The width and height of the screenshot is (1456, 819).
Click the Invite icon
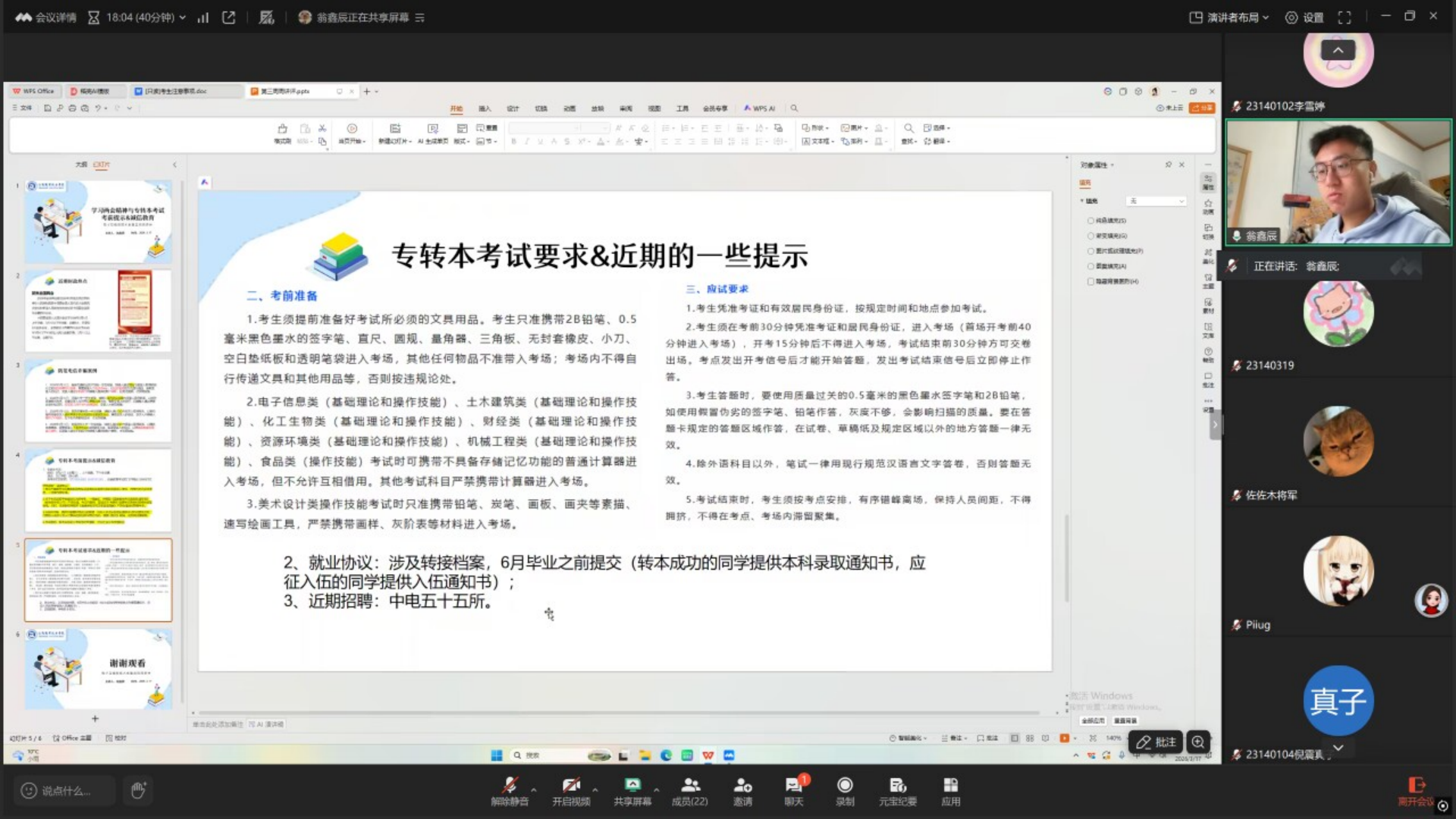point(742,790)
